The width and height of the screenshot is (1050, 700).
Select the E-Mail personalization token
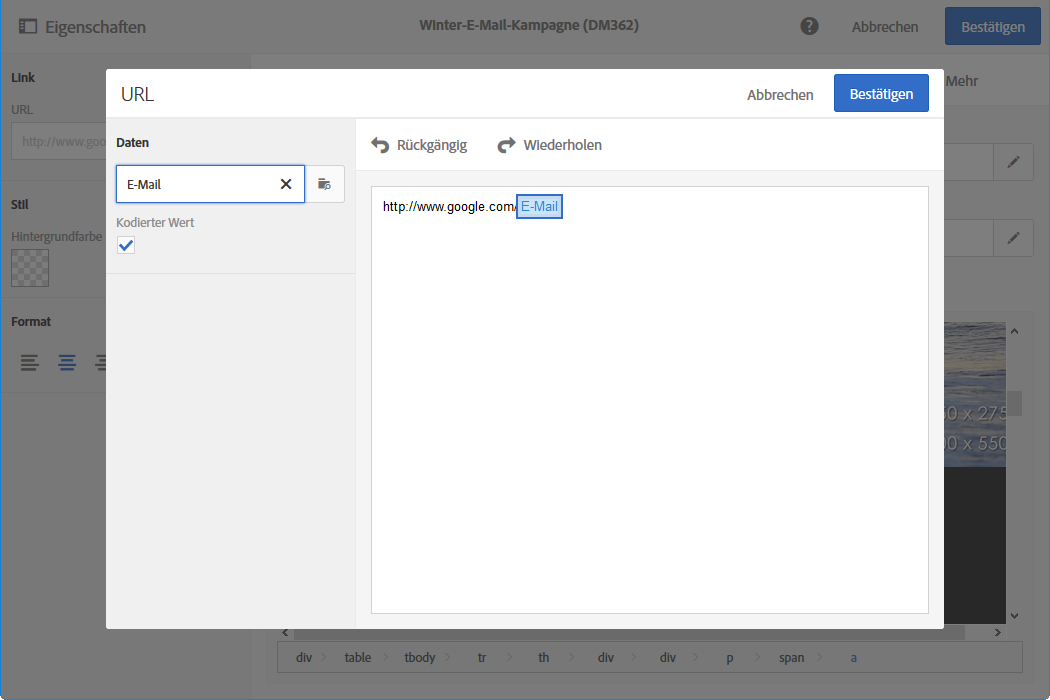tap(540, 207)
